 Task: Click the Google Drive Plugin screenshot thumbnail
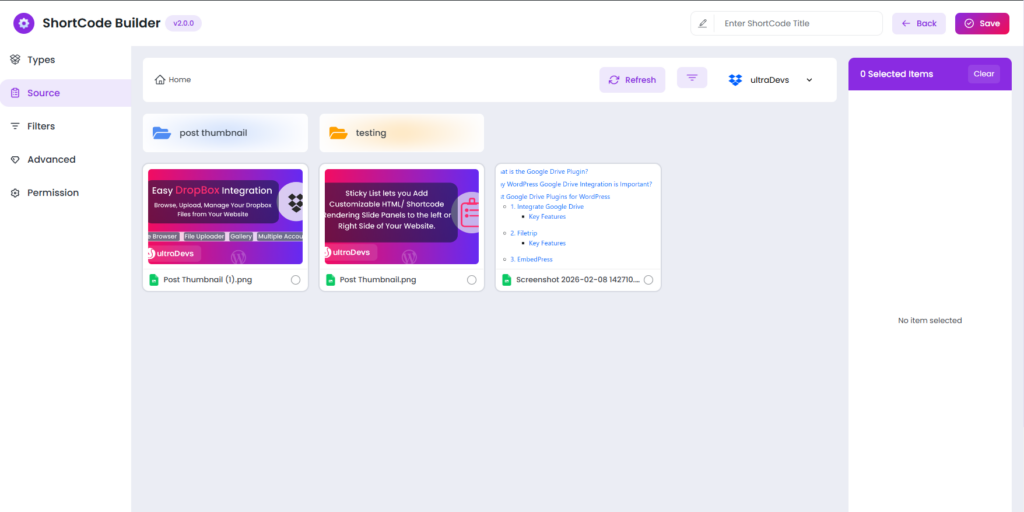point(578,216)
